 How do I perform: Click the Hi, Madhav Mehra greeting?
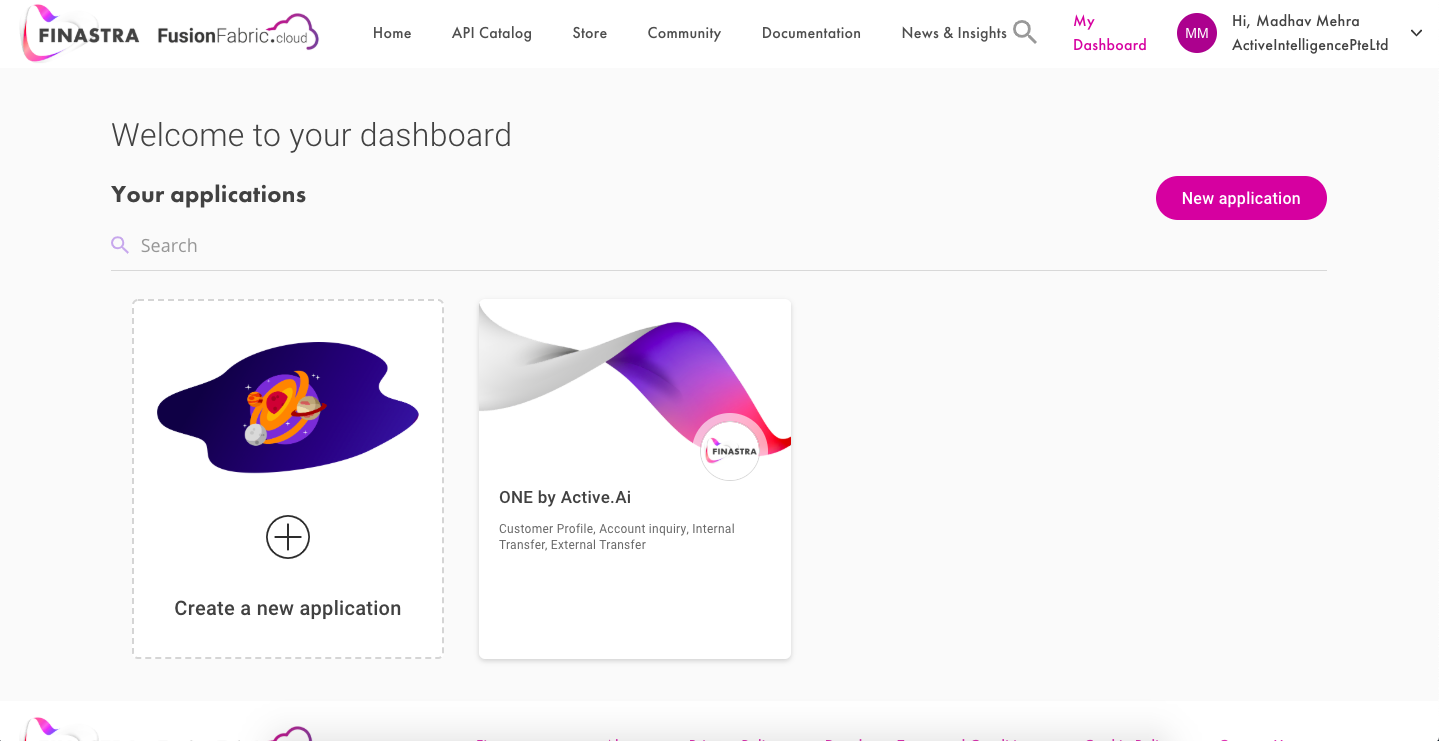pyautogui.click(x=1295, y=21)
